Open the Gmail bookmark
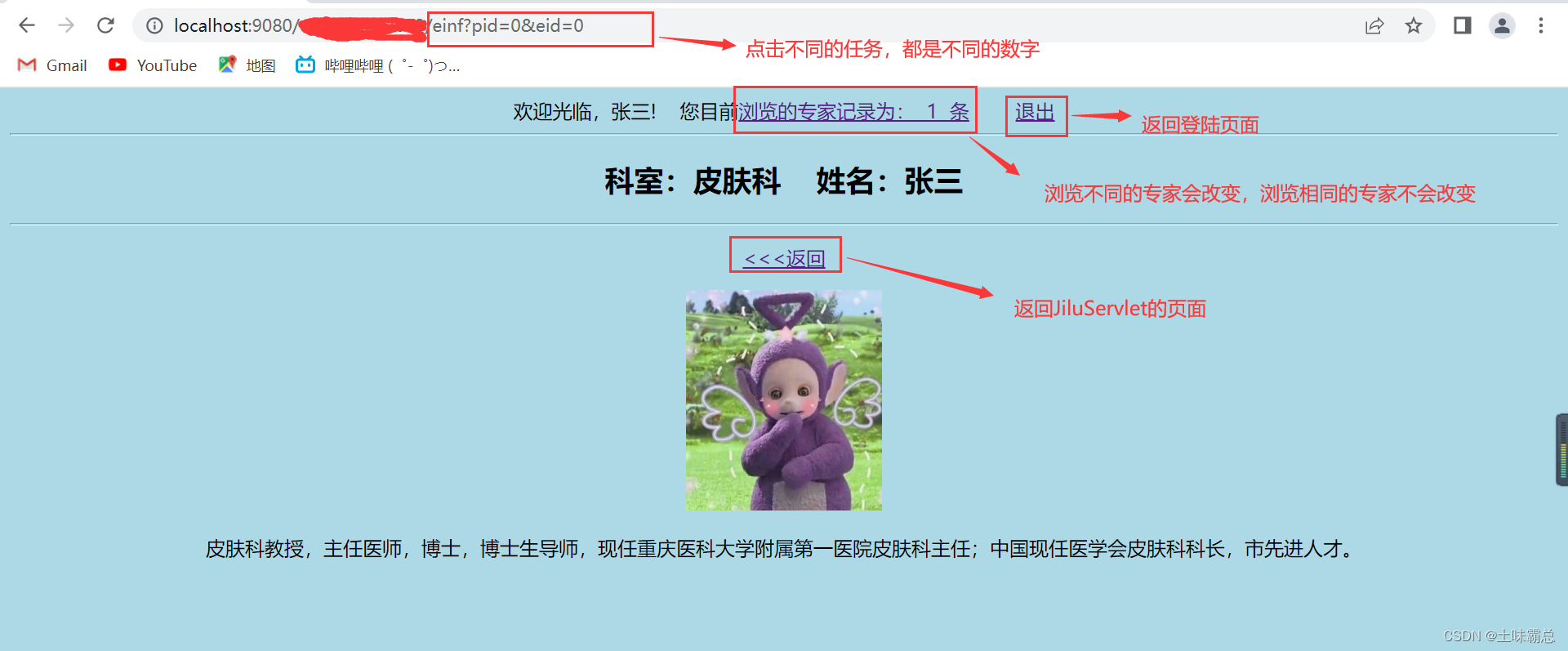The image size is (1568, 651). pos(52,65)
